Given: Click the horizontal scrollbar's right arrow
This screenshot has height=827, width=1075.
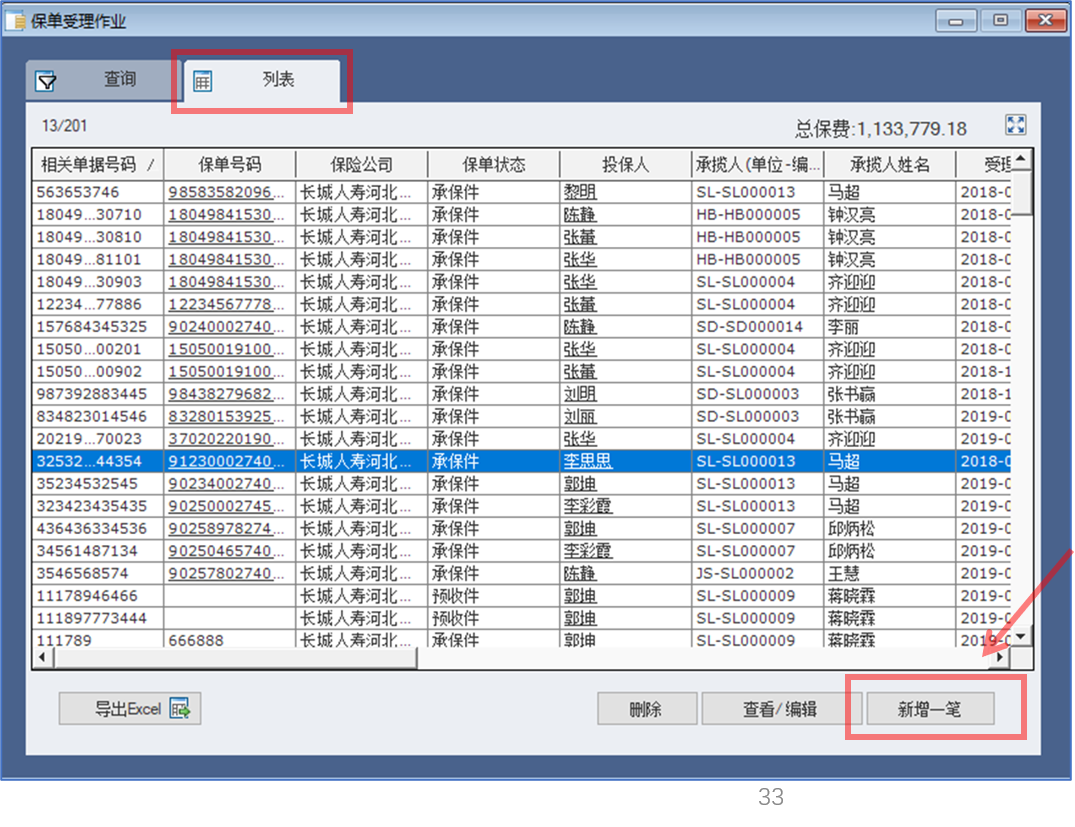Looking at the screenshot, I should 1000,658.
